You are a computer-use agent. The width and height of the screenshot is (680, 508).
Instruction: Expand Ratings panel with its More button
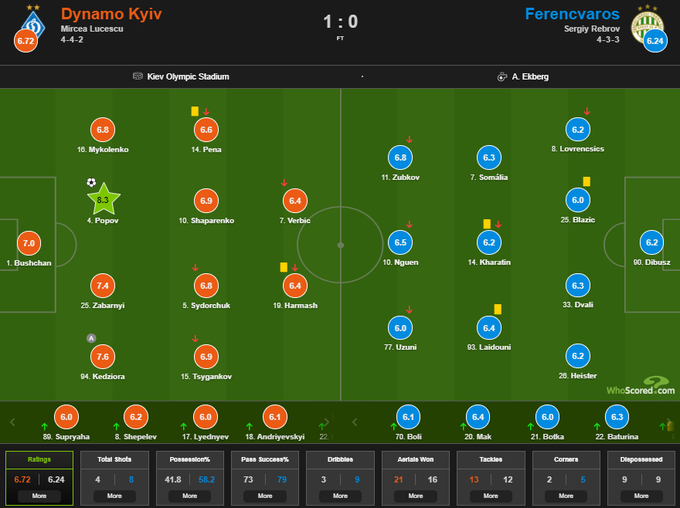coord(39,495)
